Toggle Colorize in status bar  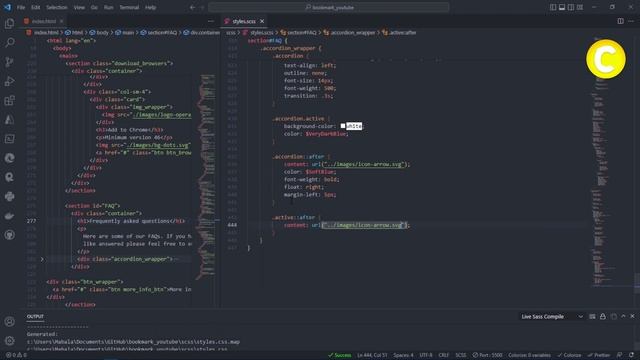pos(569,355)
